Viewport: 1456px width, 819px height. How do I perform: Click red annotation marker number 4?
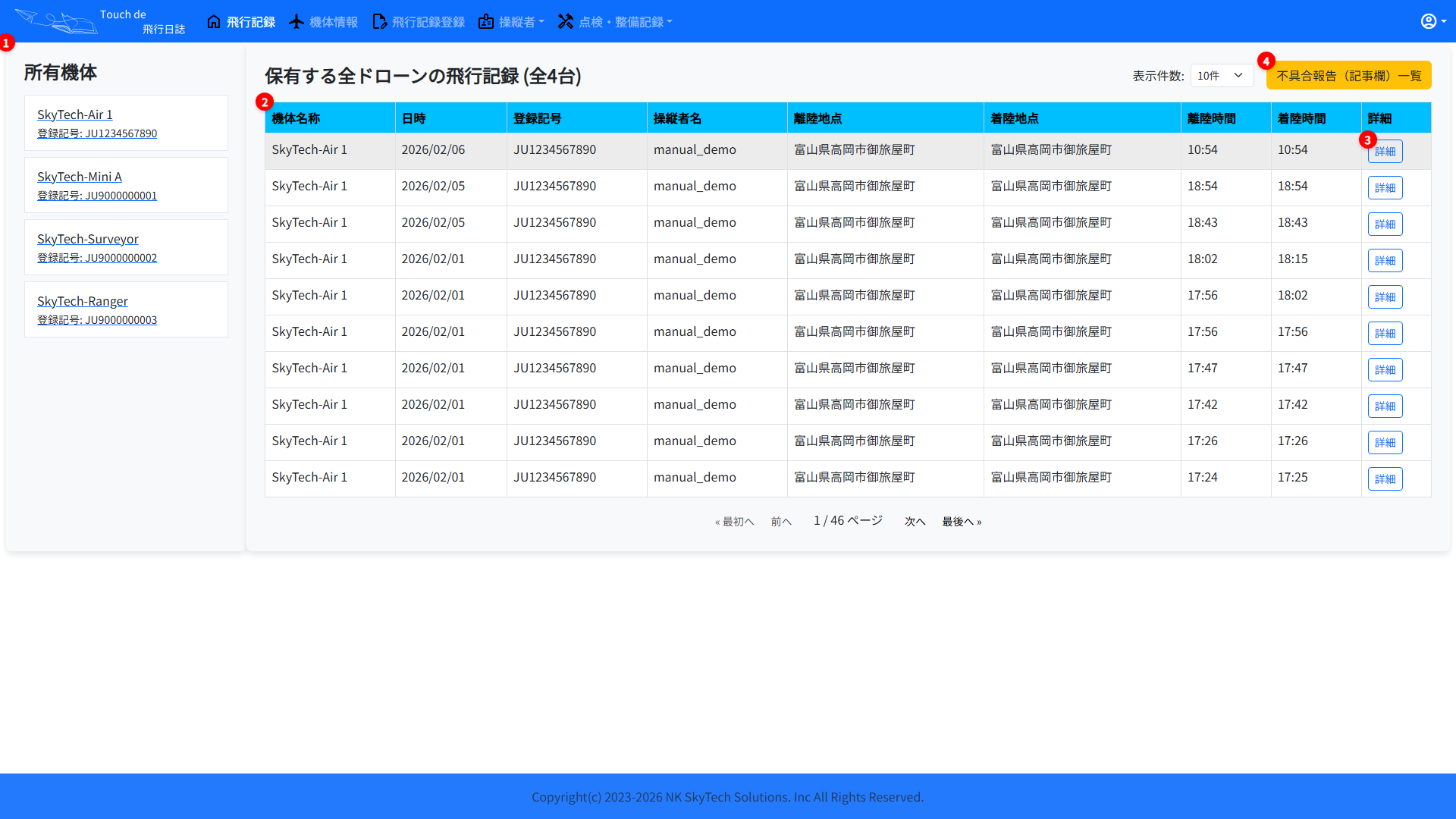(1266, 61)
